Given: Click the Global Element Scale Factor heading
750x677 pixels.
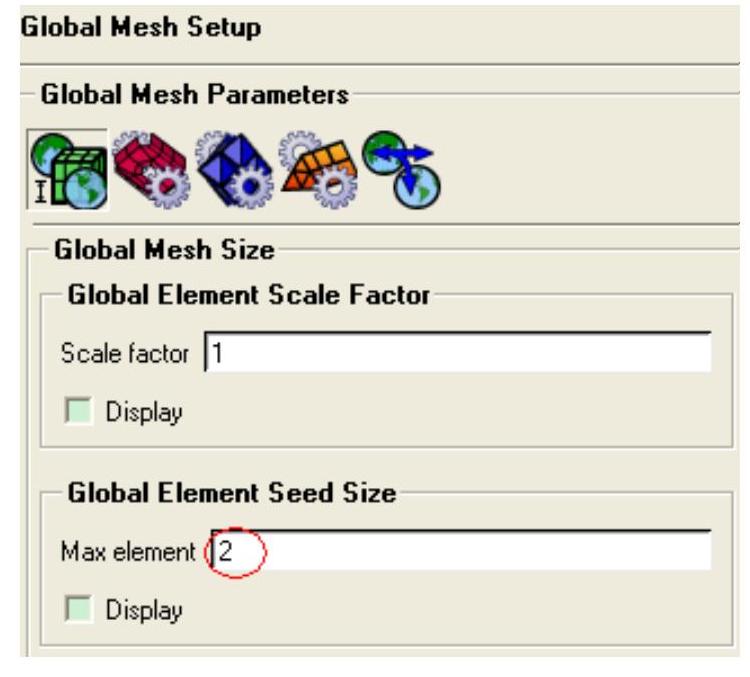Looking at the screenshot, I should point(248,295).
